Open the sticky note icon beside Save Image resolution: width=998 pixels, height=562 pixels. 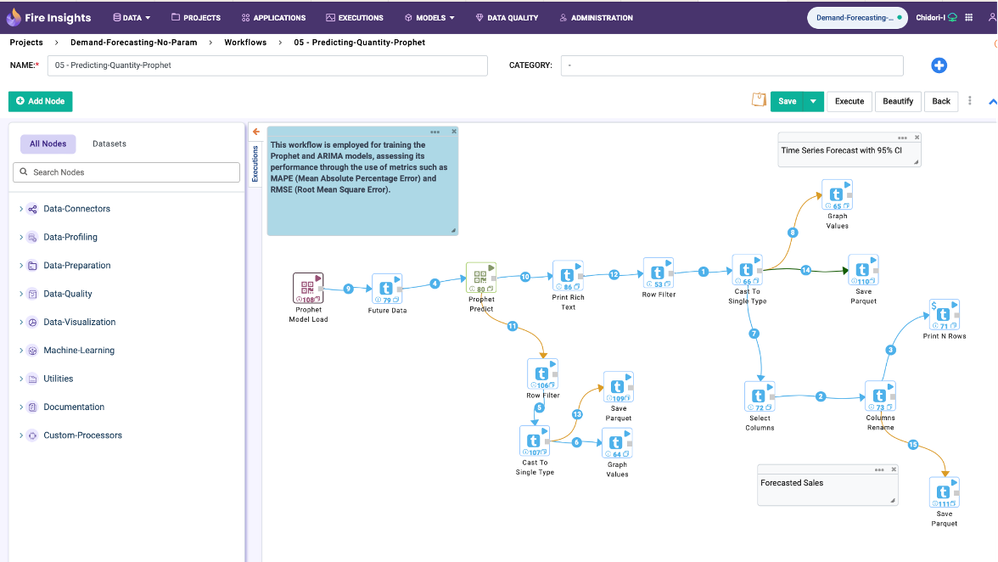pyautogui.click(x=758, y=100)
